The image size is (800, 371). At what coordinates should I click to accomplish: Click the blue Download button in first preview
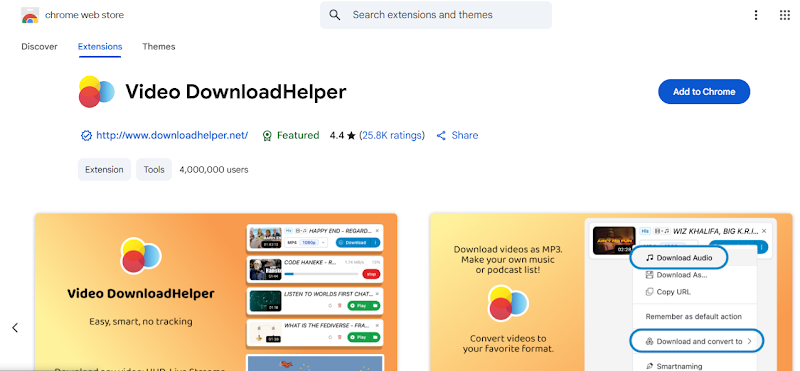tap(359, 242)
